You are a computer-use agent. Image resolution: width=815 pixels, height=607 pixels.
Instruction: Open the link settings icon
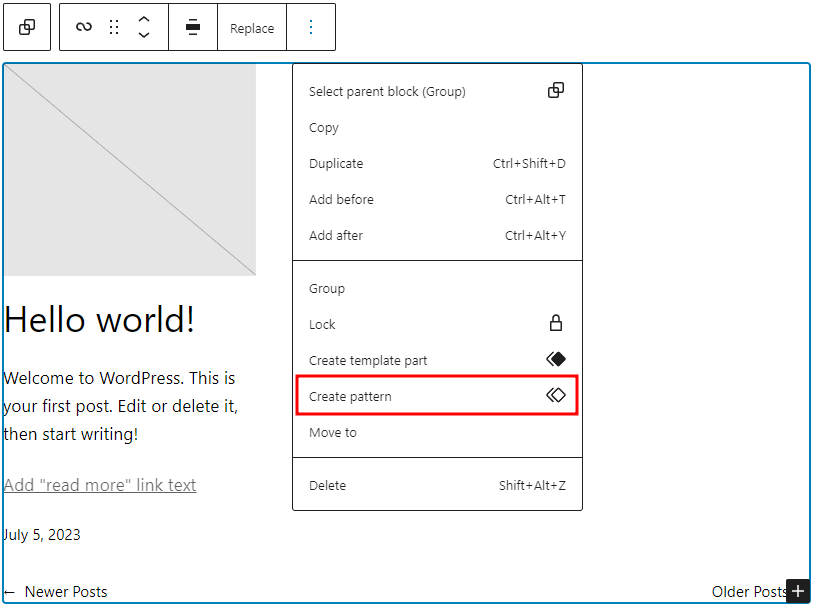point(82,27)
